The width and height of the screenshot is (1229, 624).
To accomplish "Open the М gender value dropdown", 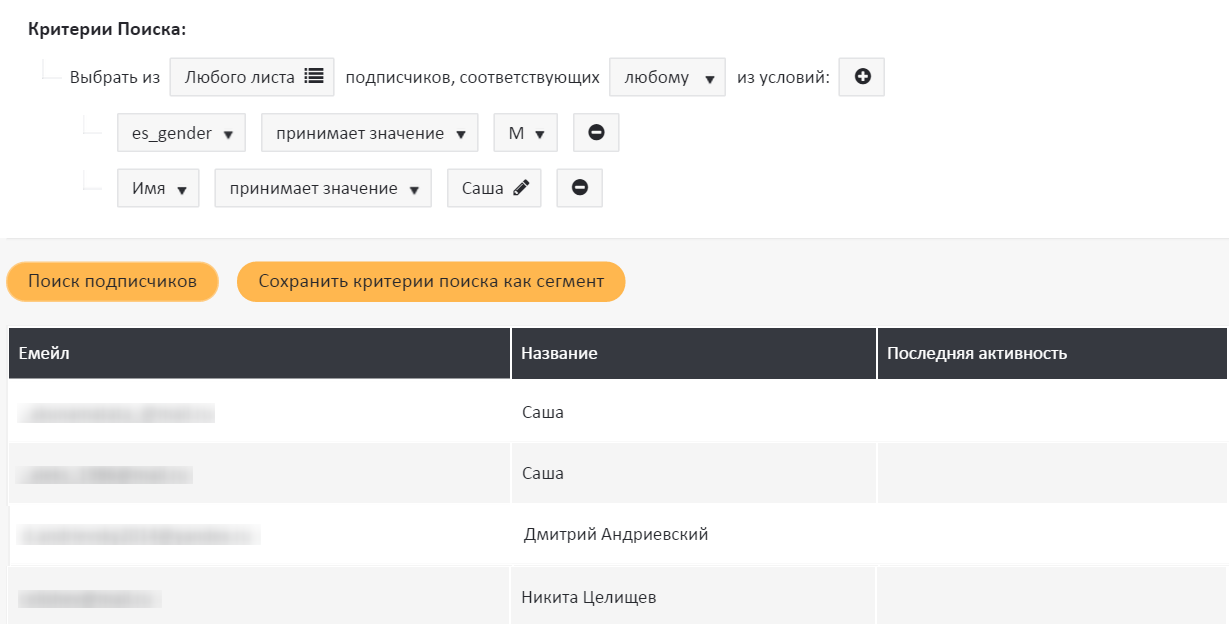I will 525,133.
